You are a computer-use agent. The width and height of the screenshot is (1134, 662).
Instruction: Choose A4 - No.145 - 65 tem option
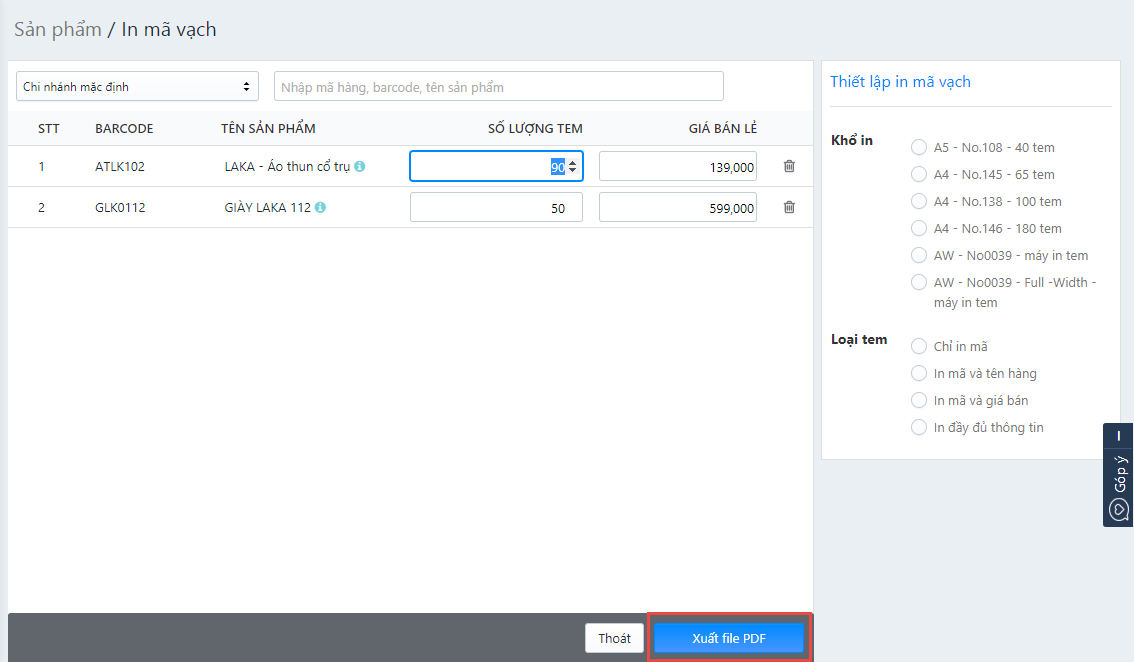[919, 174]
